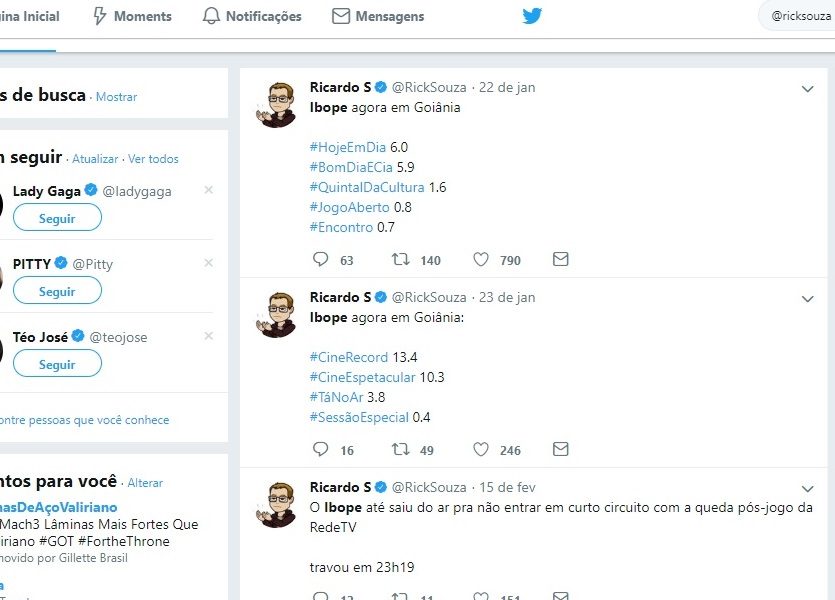
Task: Reply to the 22 de jan tweet
Action: [321, 260]
